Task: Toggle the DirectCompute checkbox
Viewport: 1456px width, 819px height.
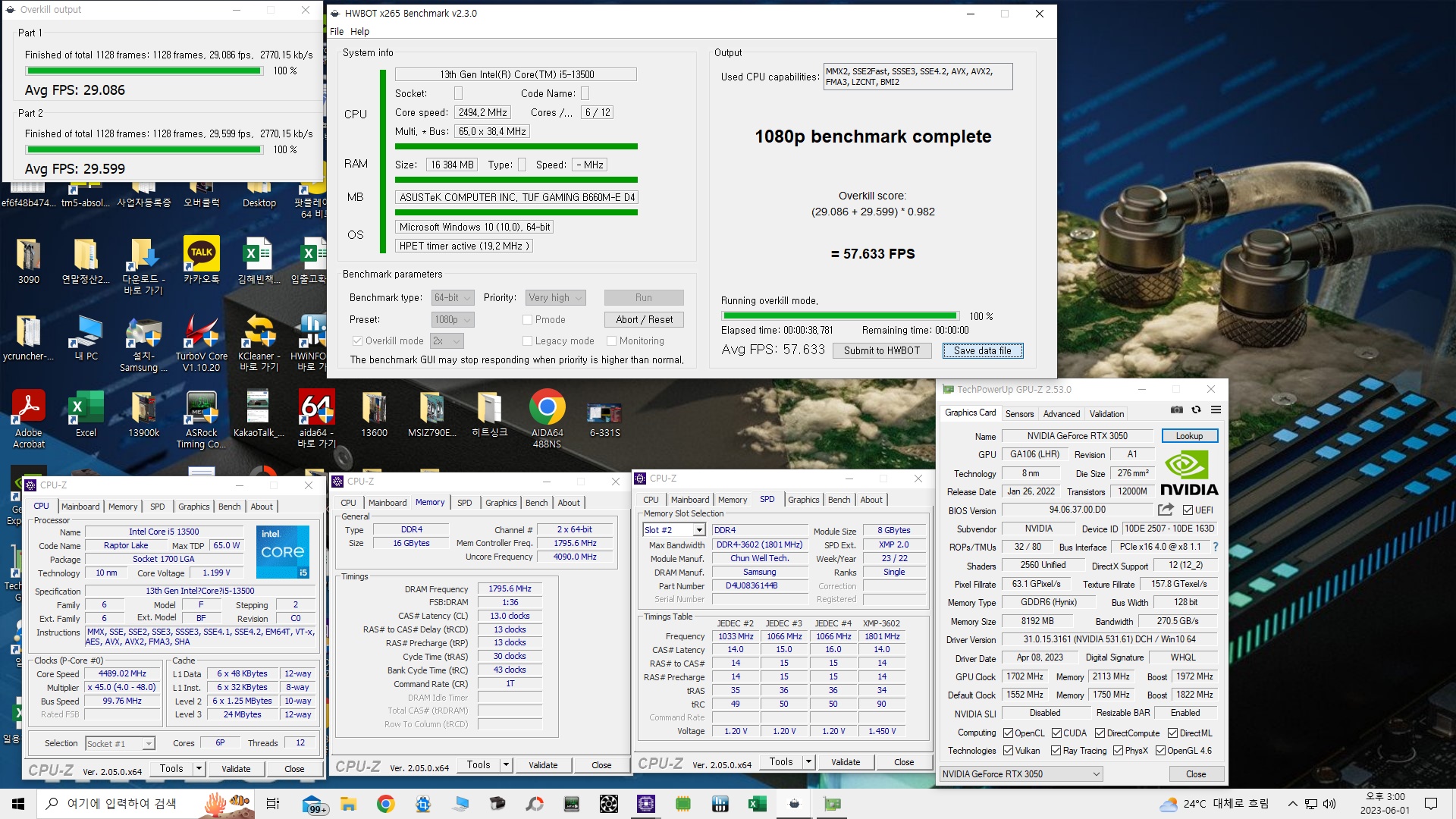Action: click(x=1100, y=733)
